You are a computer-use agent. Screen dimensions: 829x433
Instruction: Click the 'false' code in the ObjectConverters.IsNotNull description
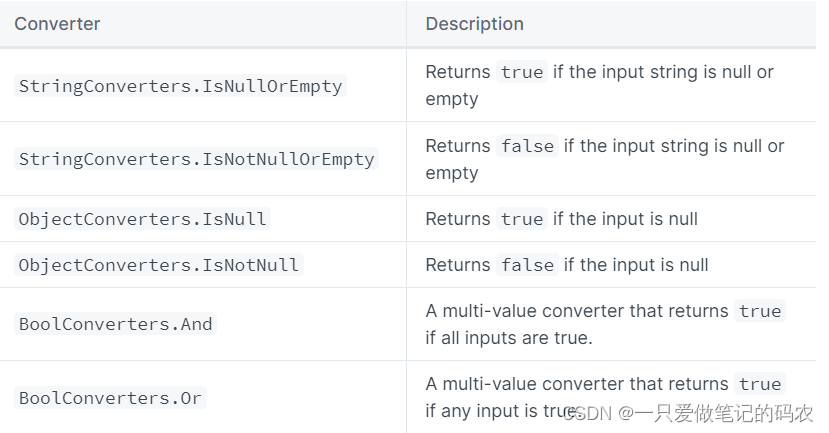point(527,265)
